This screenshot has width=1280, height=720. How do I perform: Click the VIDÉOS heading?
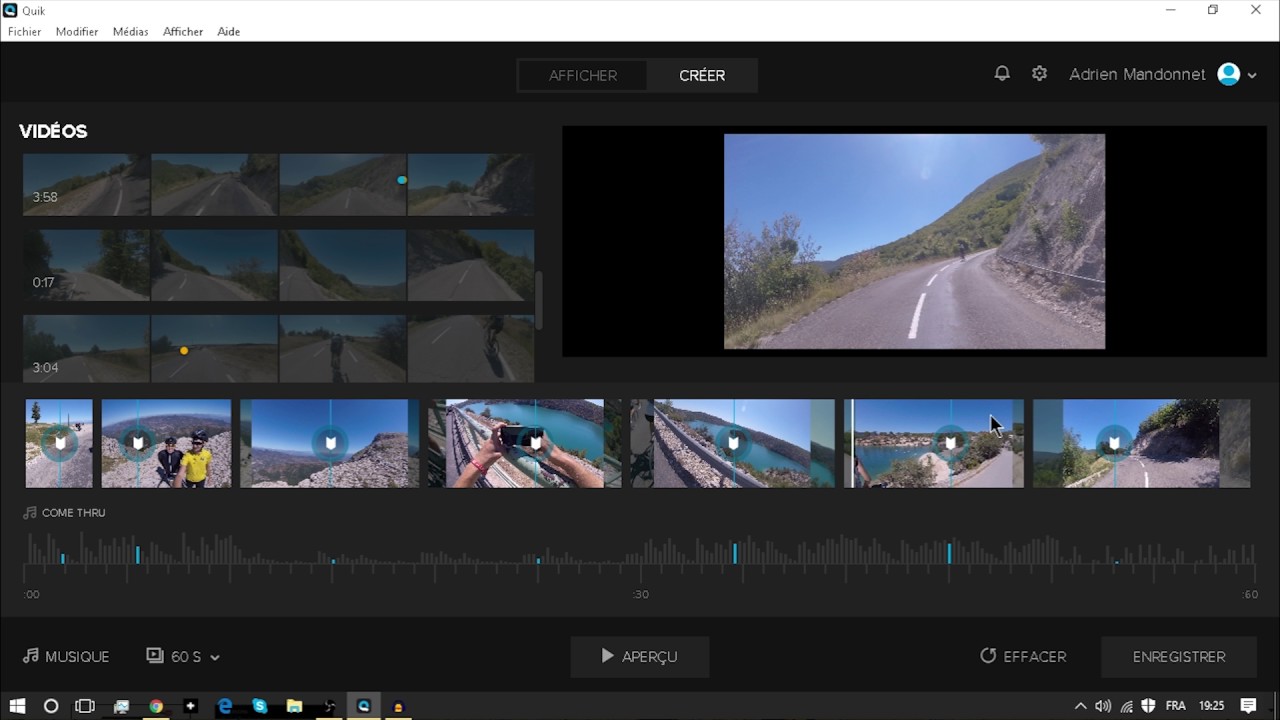pyautogui.click(x=53, y=131)
